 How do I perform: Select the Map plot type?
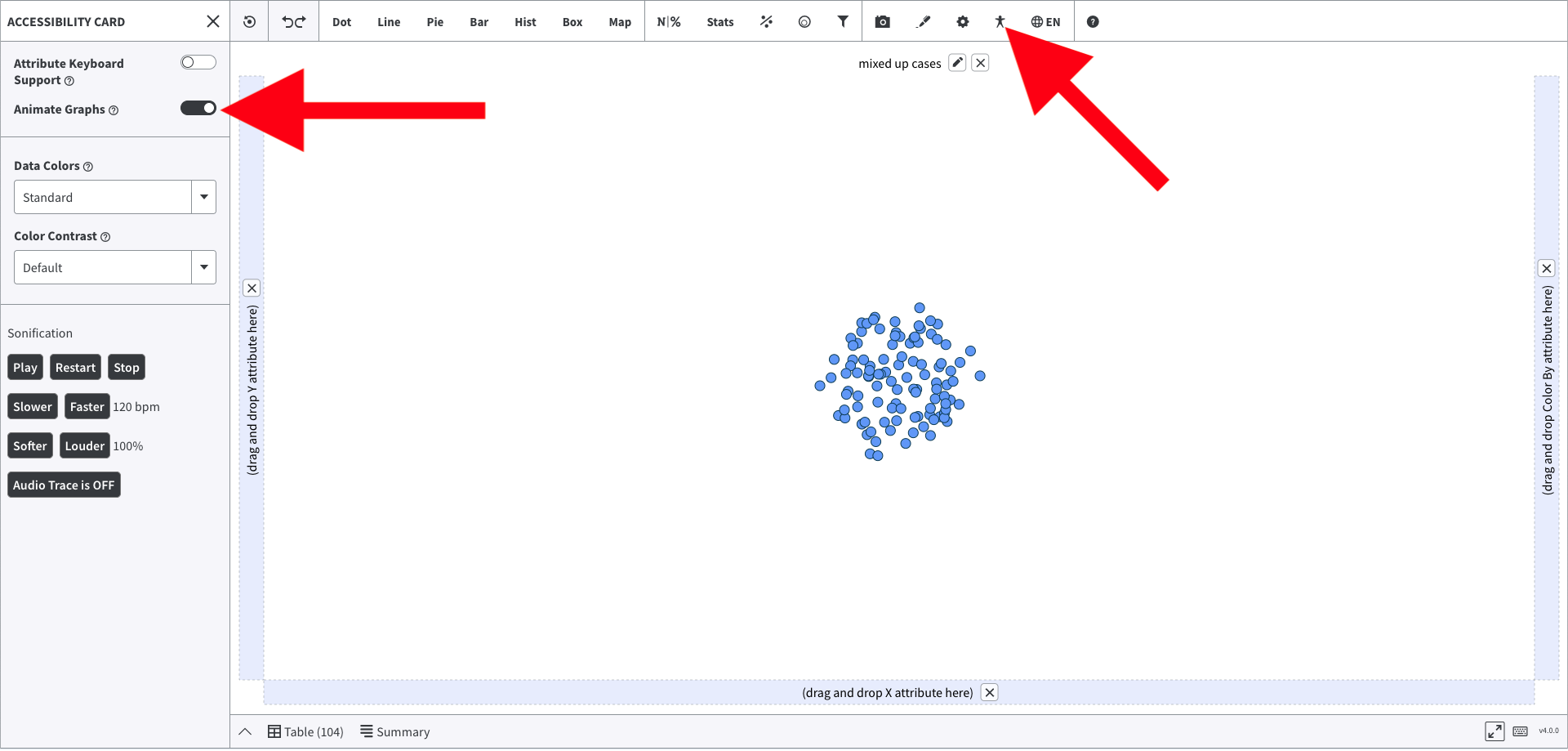click(620, 22)
